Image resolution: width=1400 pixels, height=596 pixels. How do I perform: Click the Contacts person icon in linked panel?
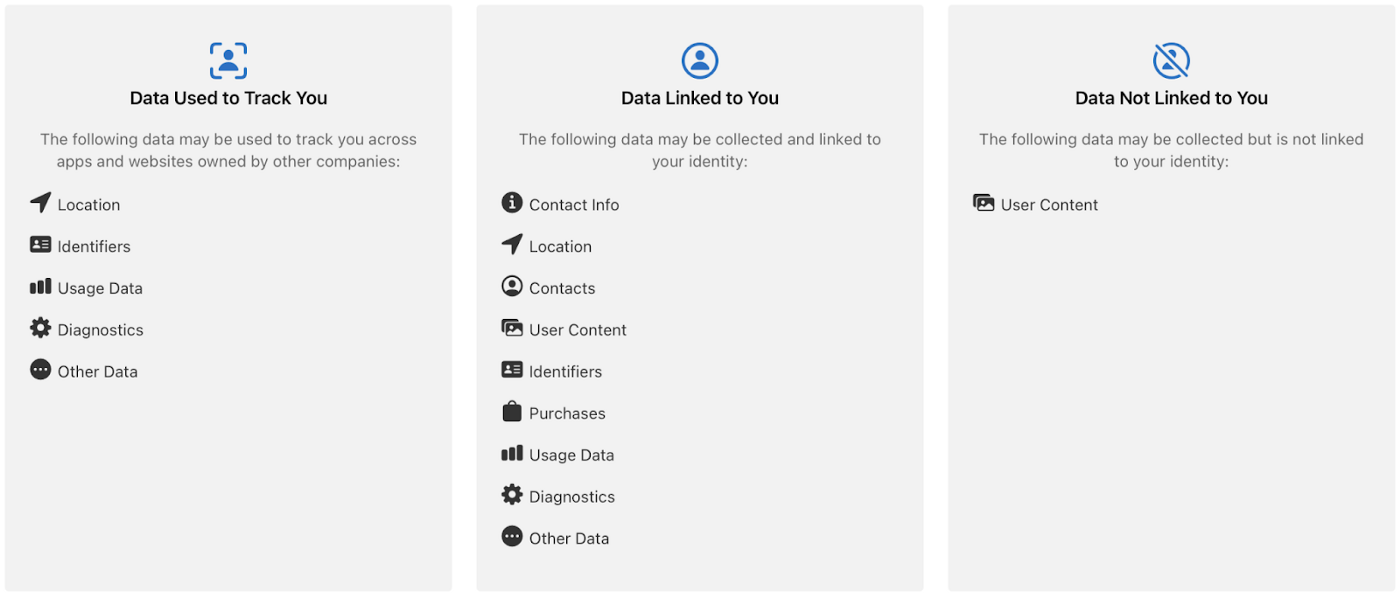tap(512, 286)
